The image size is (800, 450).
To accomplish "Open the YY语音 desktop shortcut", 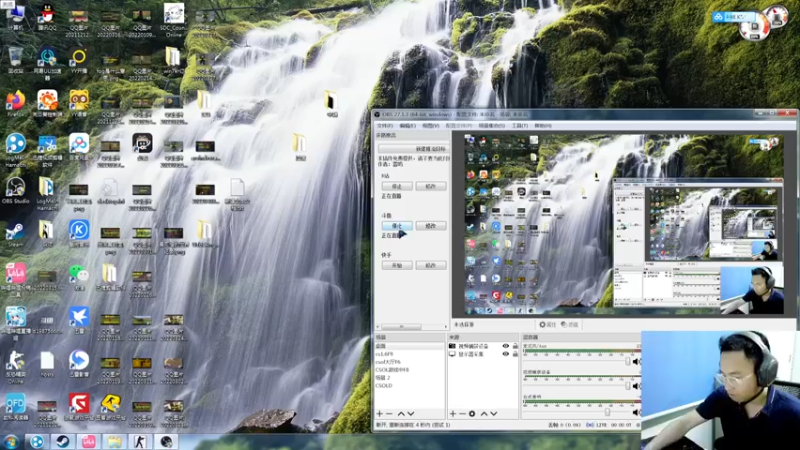I will pyautogui.click(x=79, y=104).
